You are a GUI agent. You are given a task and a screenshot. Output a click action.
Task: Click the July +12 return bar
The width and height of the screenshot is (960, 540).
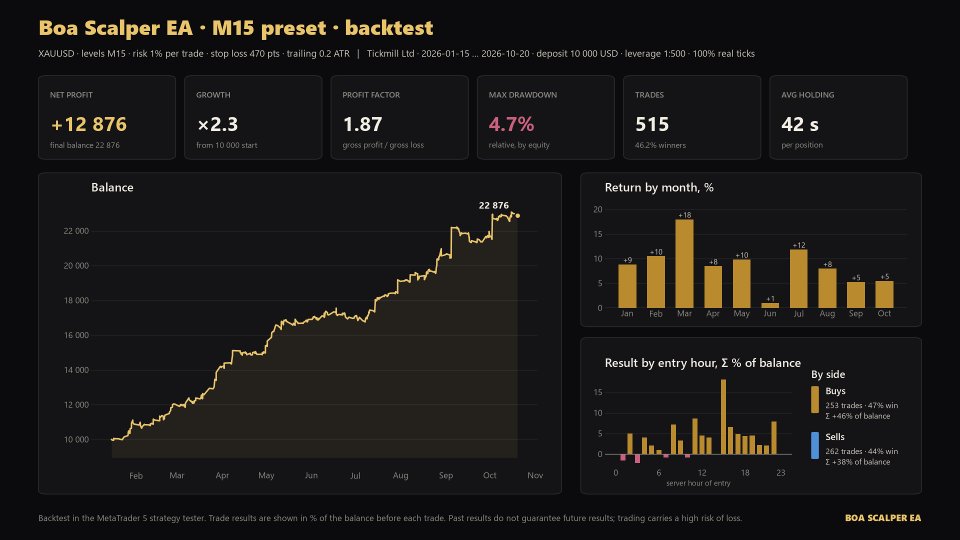point(798,279)
